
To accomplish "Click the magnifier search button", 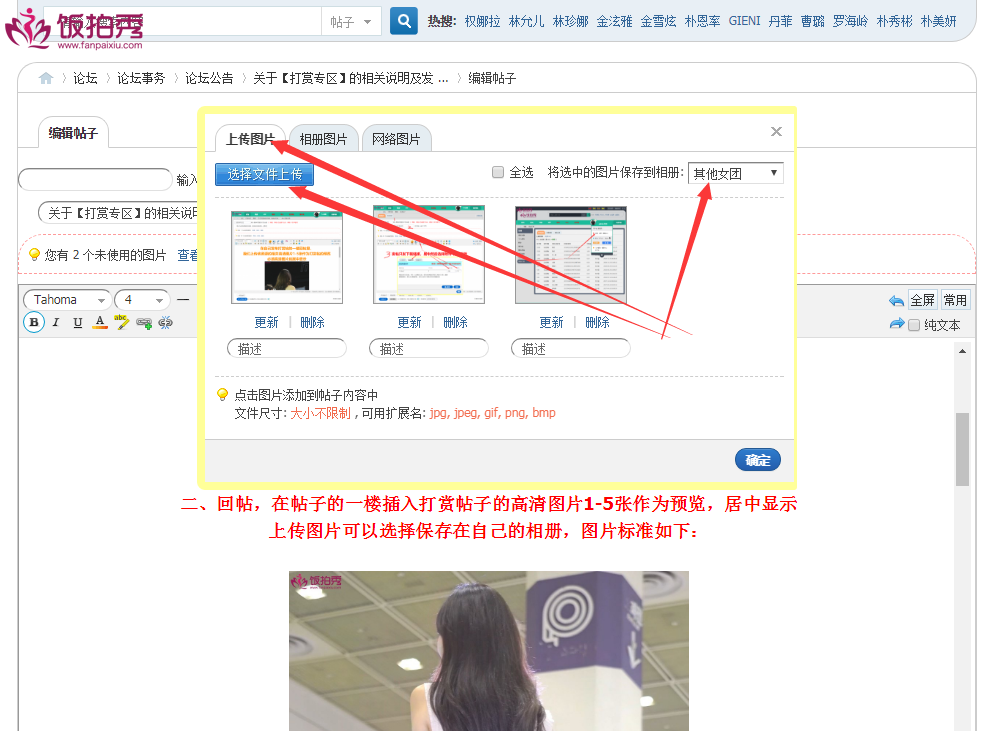I will coord(404,21).
